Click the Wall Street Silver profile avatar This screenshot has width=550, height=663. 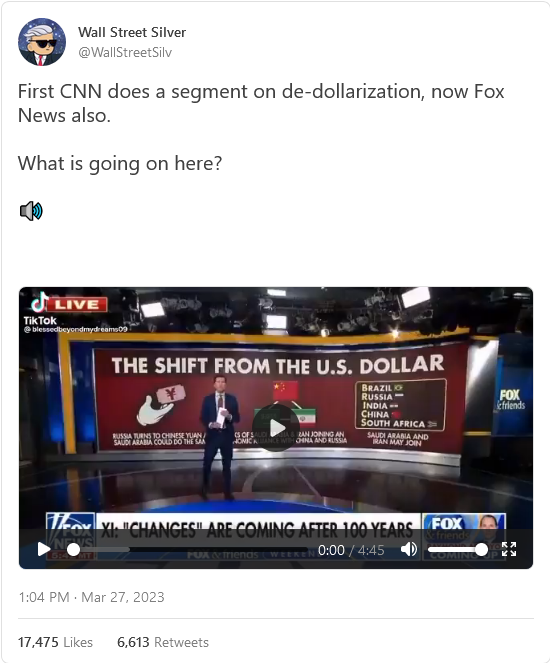42,42
